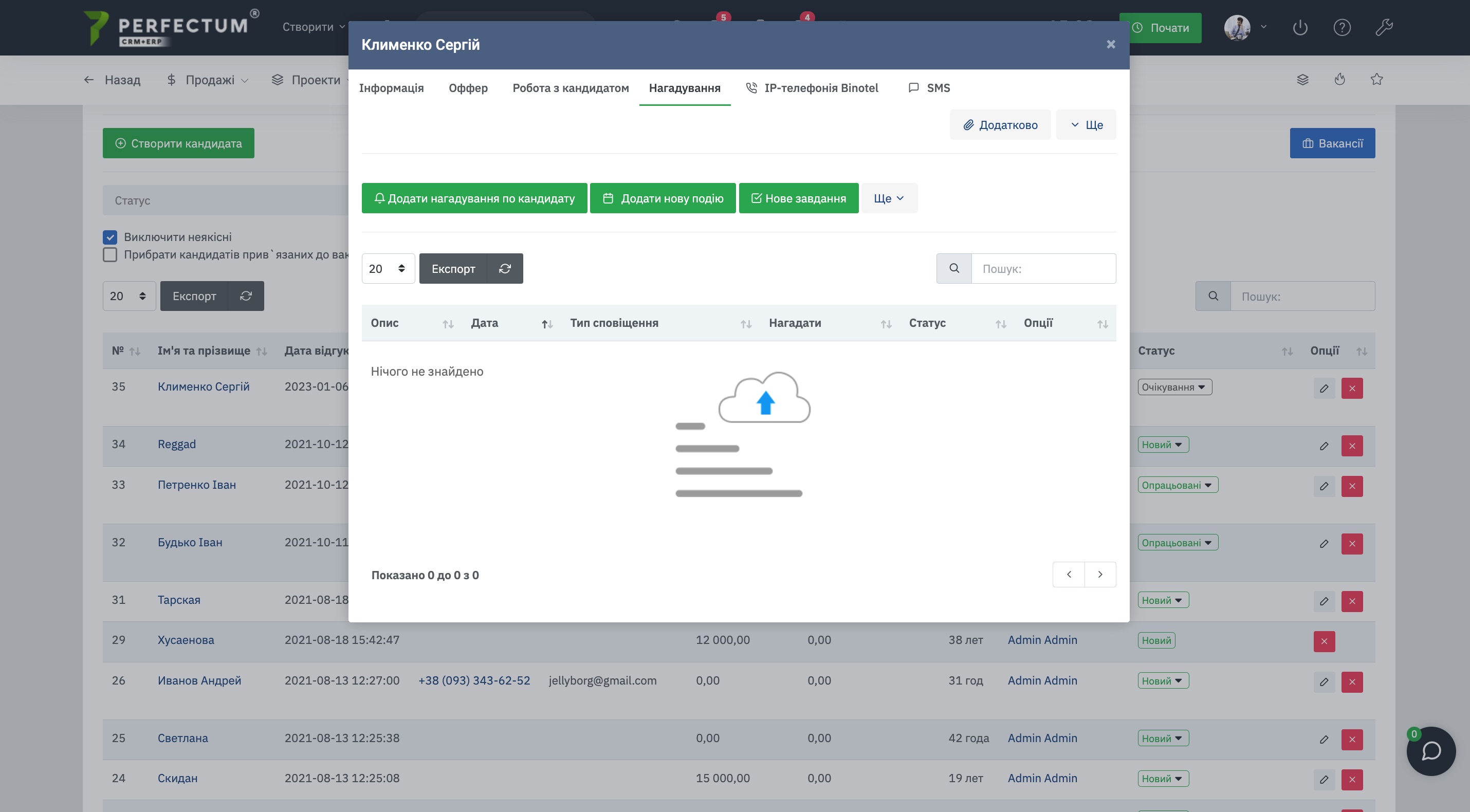1470x812 pixels.
Task: Sort reminders by Опис column
Action: pyautogui.click(x=413, y=324)
